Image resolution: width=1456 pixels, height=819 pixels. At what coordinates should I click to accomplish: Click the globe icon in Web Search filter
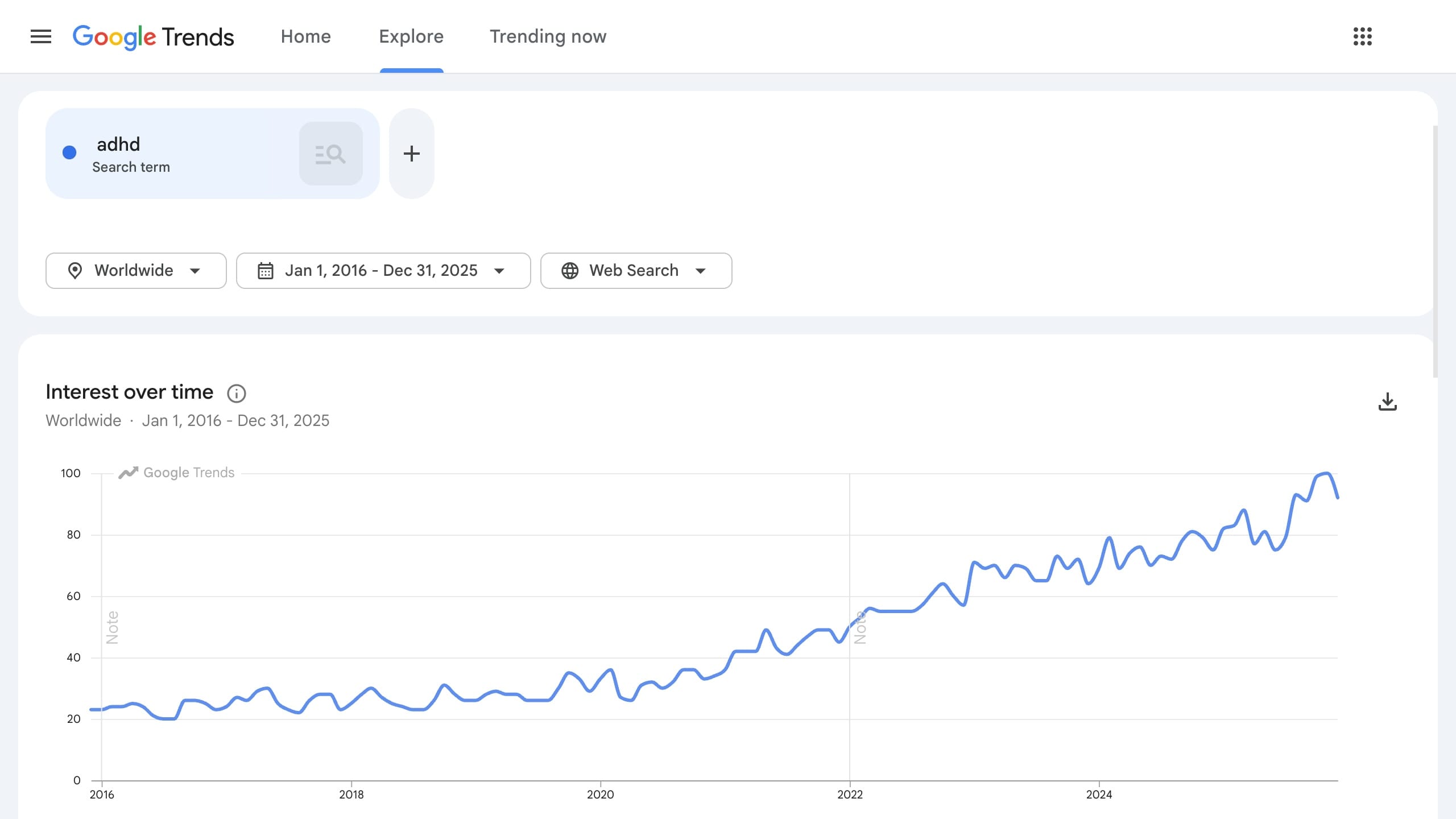click(x=570, y=271)
